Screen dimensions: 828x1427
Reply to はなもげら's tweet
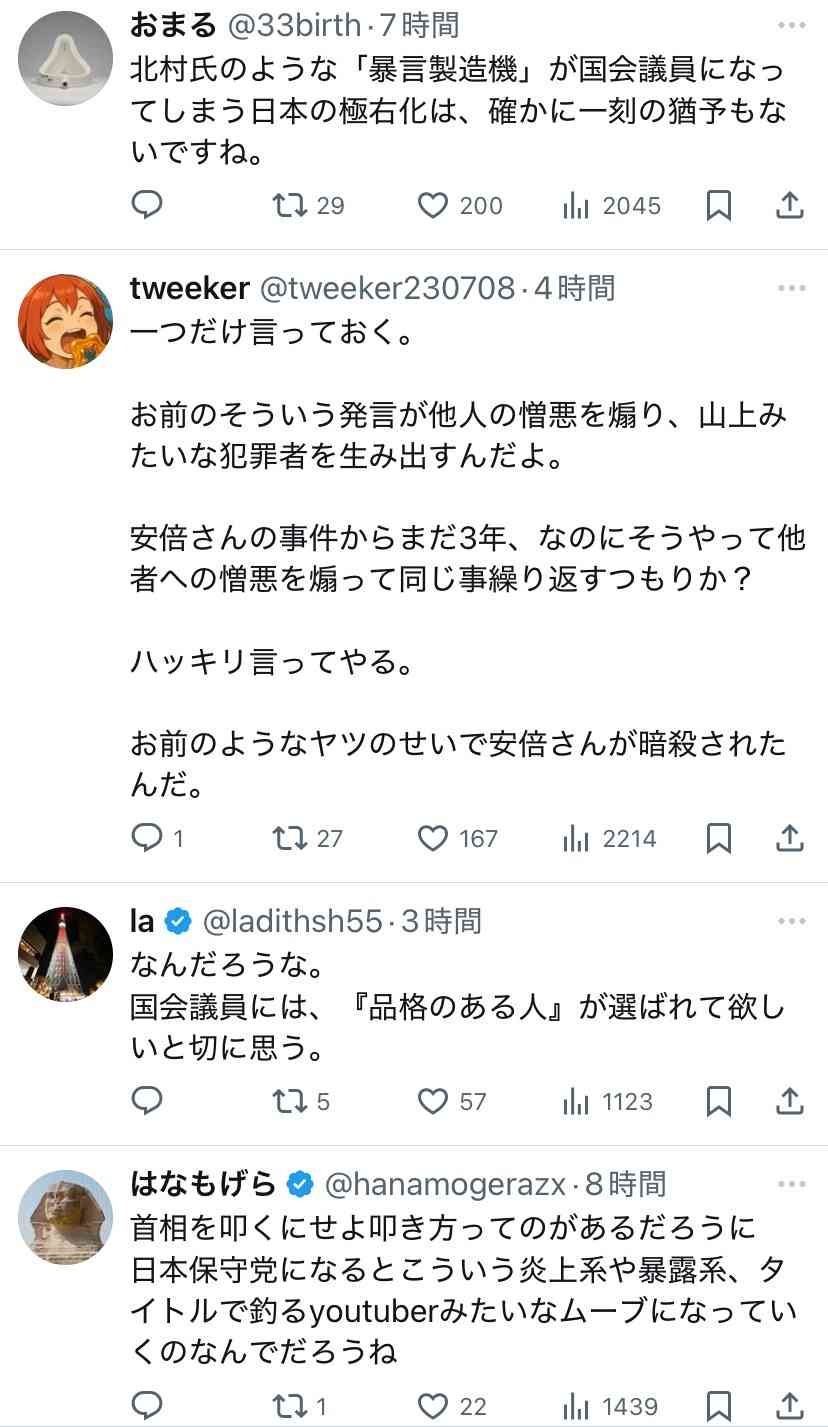click(x=147, y=1405)
